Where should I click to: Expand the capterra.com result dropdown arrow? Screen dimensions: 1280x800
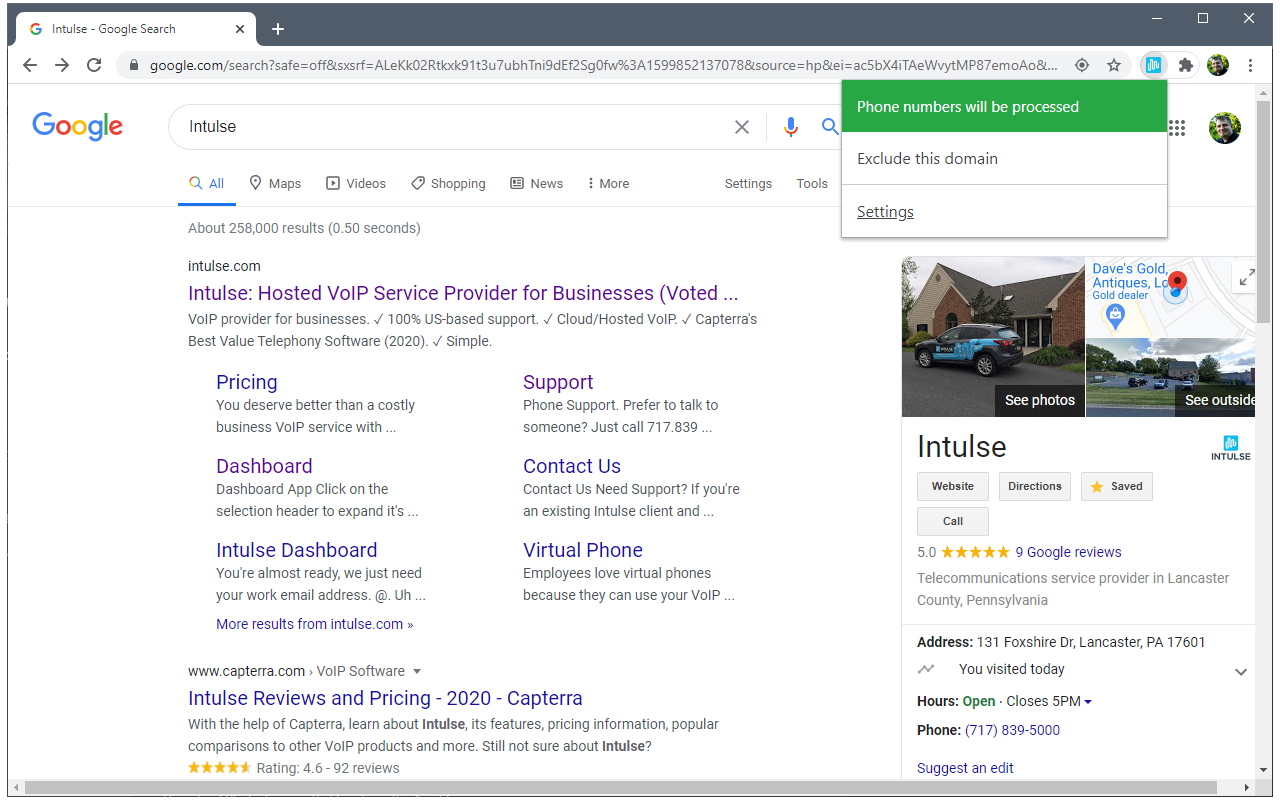click(417, 671)
